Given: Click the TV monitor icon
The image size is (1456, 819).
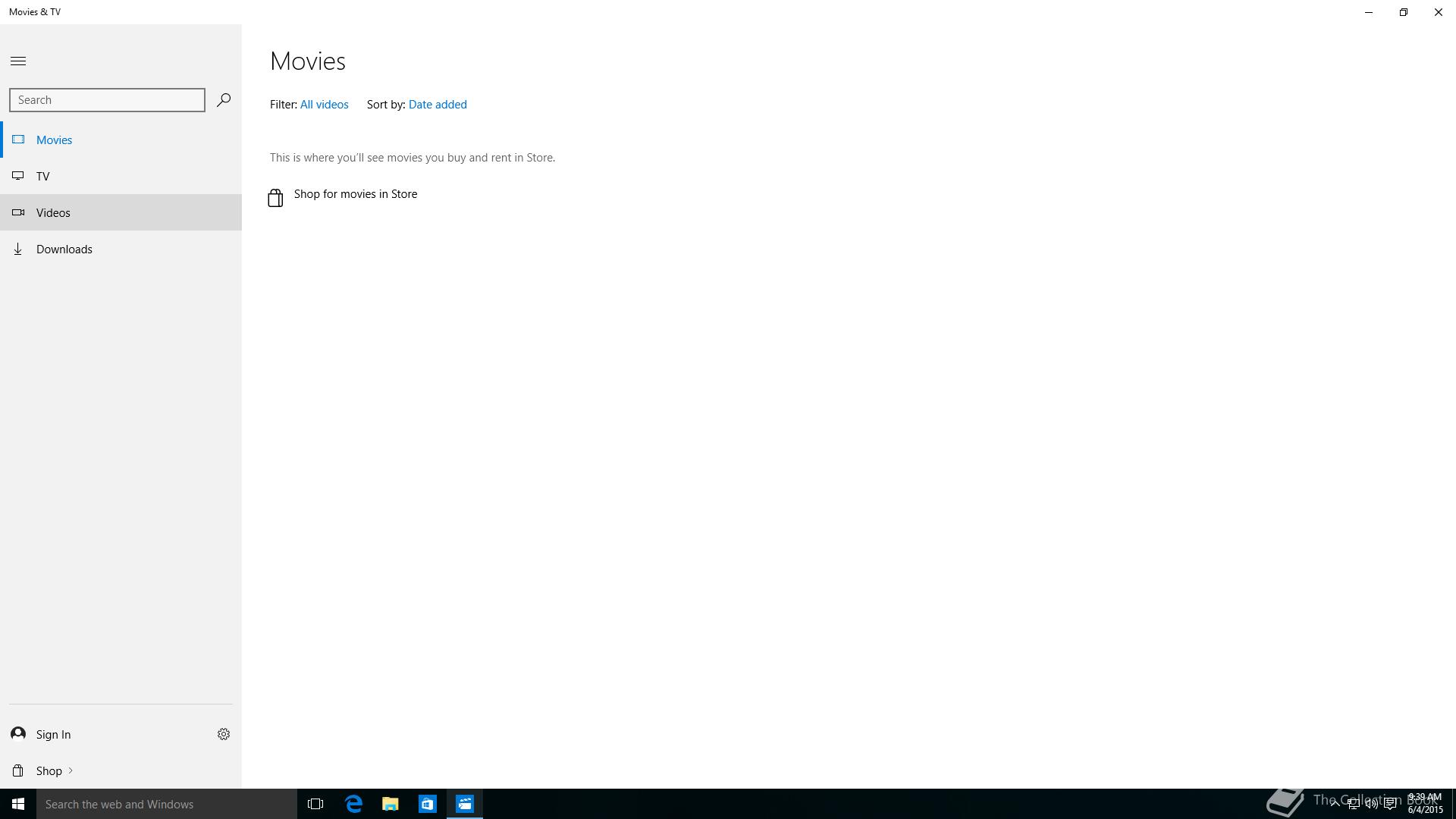Looking at the screenshot, I should click(x=18, y=176).
